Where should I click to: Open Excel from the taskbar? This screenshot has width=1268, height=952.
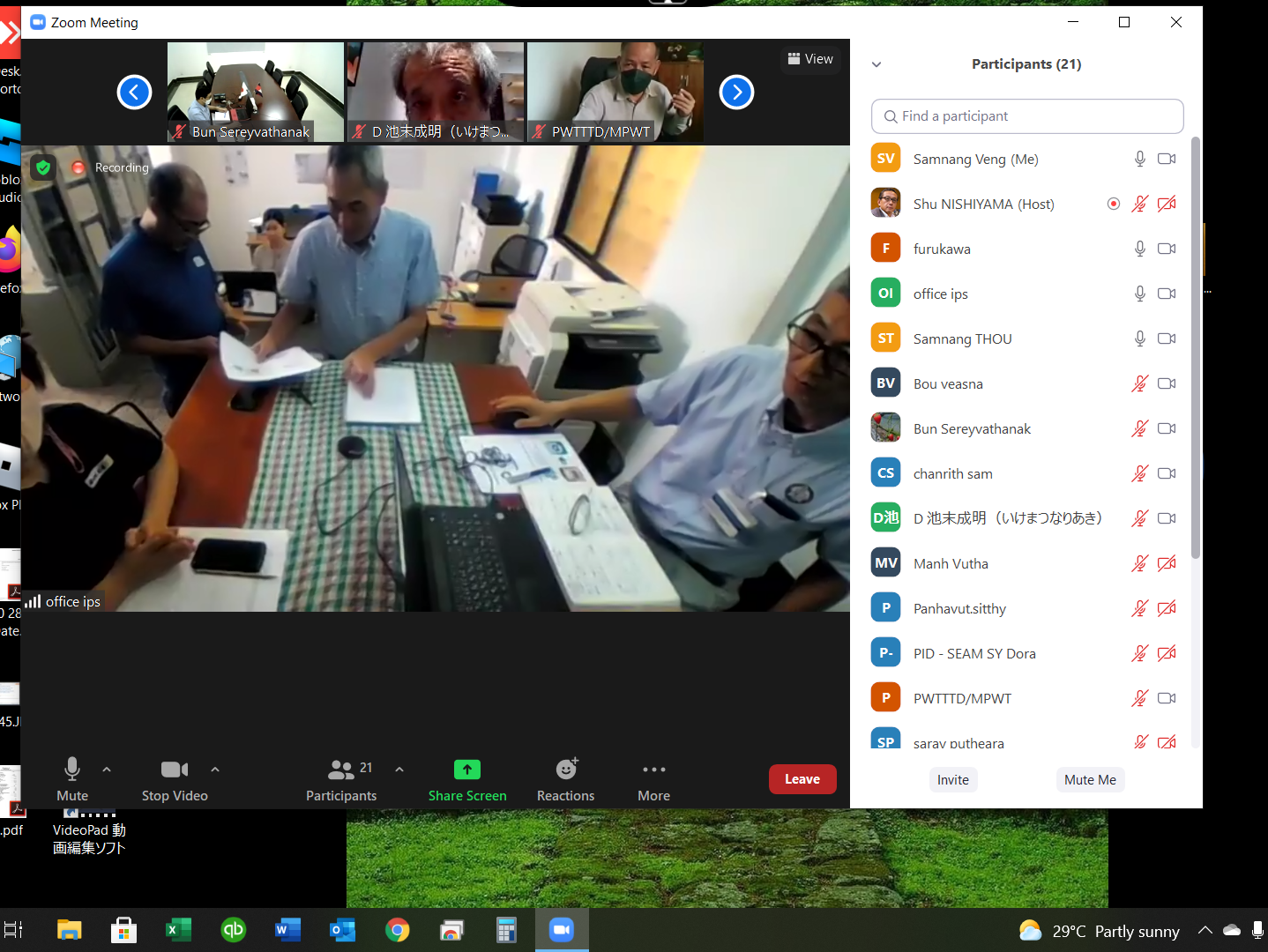179,930
